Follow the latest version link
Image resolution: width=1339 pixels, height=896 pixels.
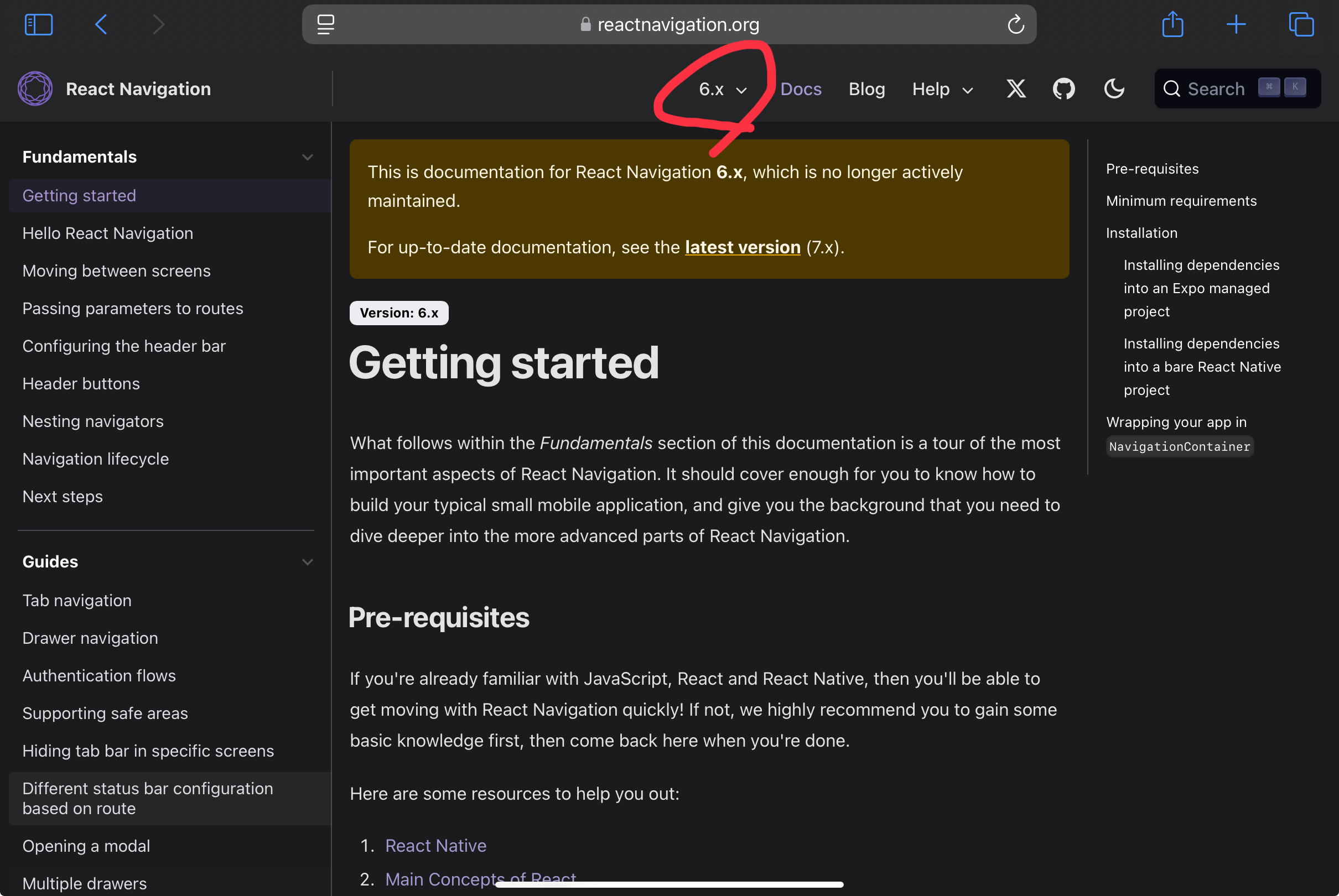click(x=743, y=247)
